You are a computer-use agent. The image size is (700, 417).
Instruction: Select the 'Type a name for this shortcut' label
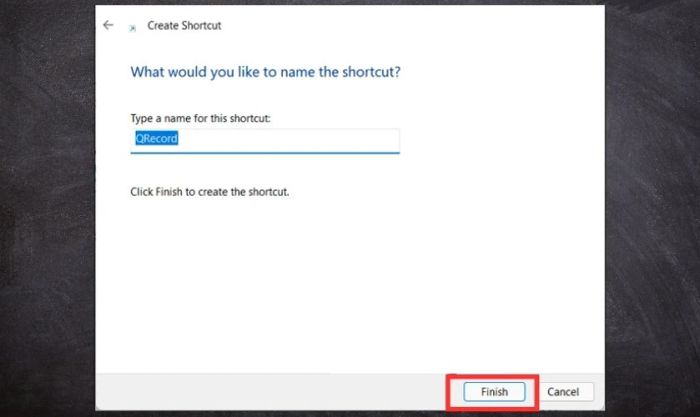200,118
